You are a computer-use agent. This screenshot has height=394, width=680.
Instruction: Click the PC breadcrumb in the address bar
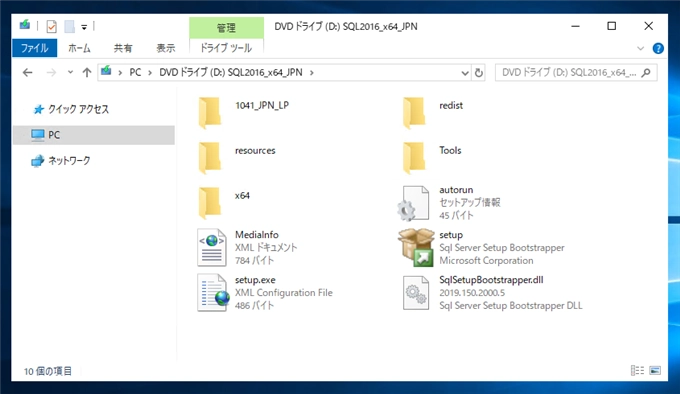[x=135, y=72]
